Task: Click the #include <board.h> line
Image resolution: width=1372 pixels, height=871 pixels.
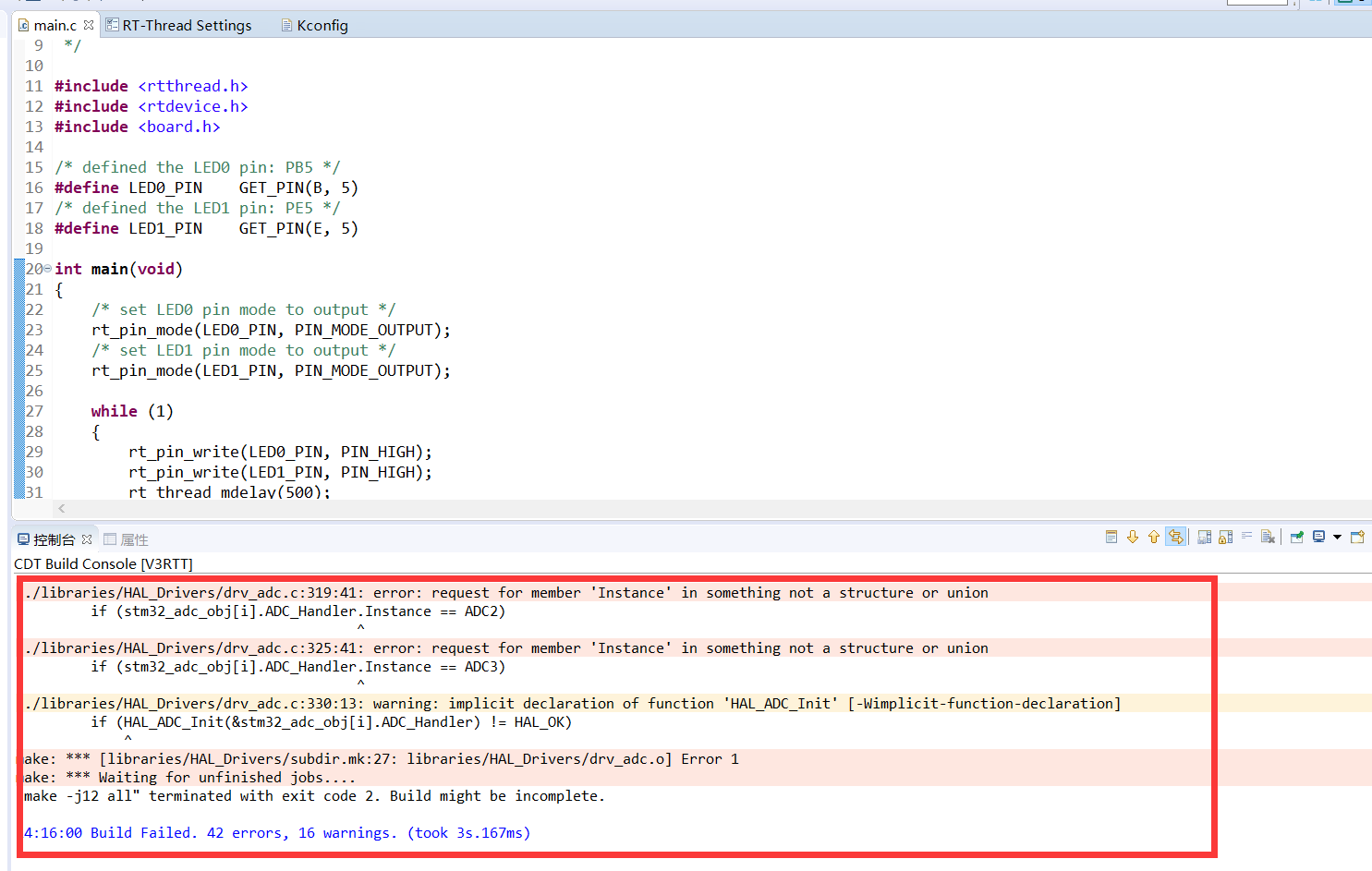Action: pos(138,127)
